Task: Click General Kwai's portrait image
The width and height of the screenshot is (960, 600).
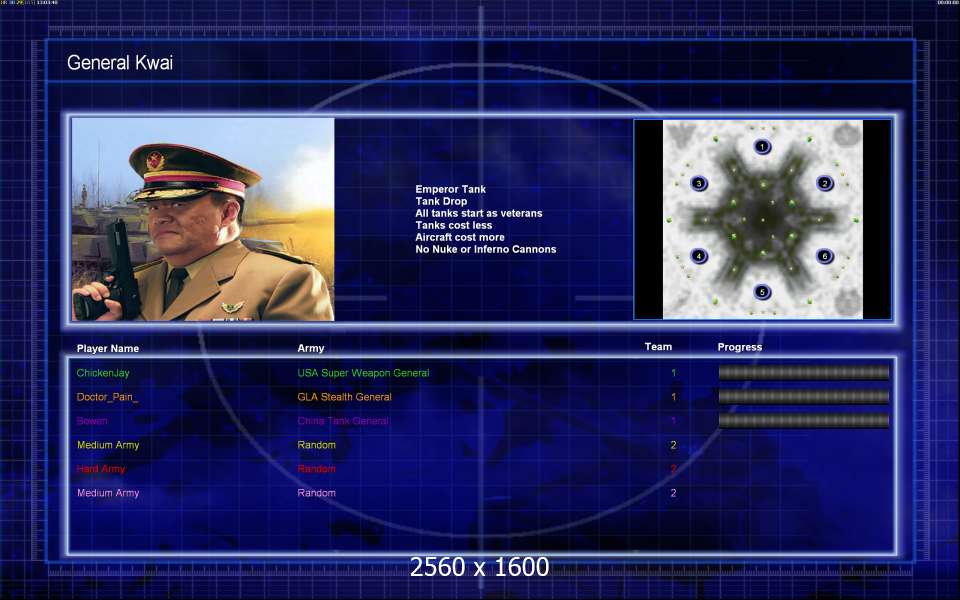Action: [203, 219]
